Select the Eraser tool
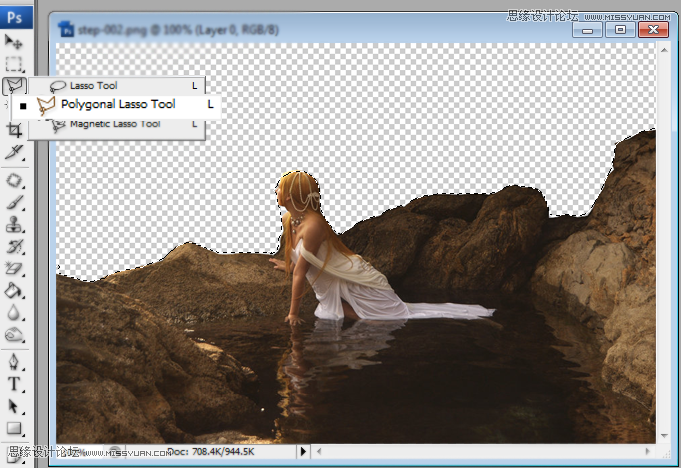681x468 pixels. (13, 268)
